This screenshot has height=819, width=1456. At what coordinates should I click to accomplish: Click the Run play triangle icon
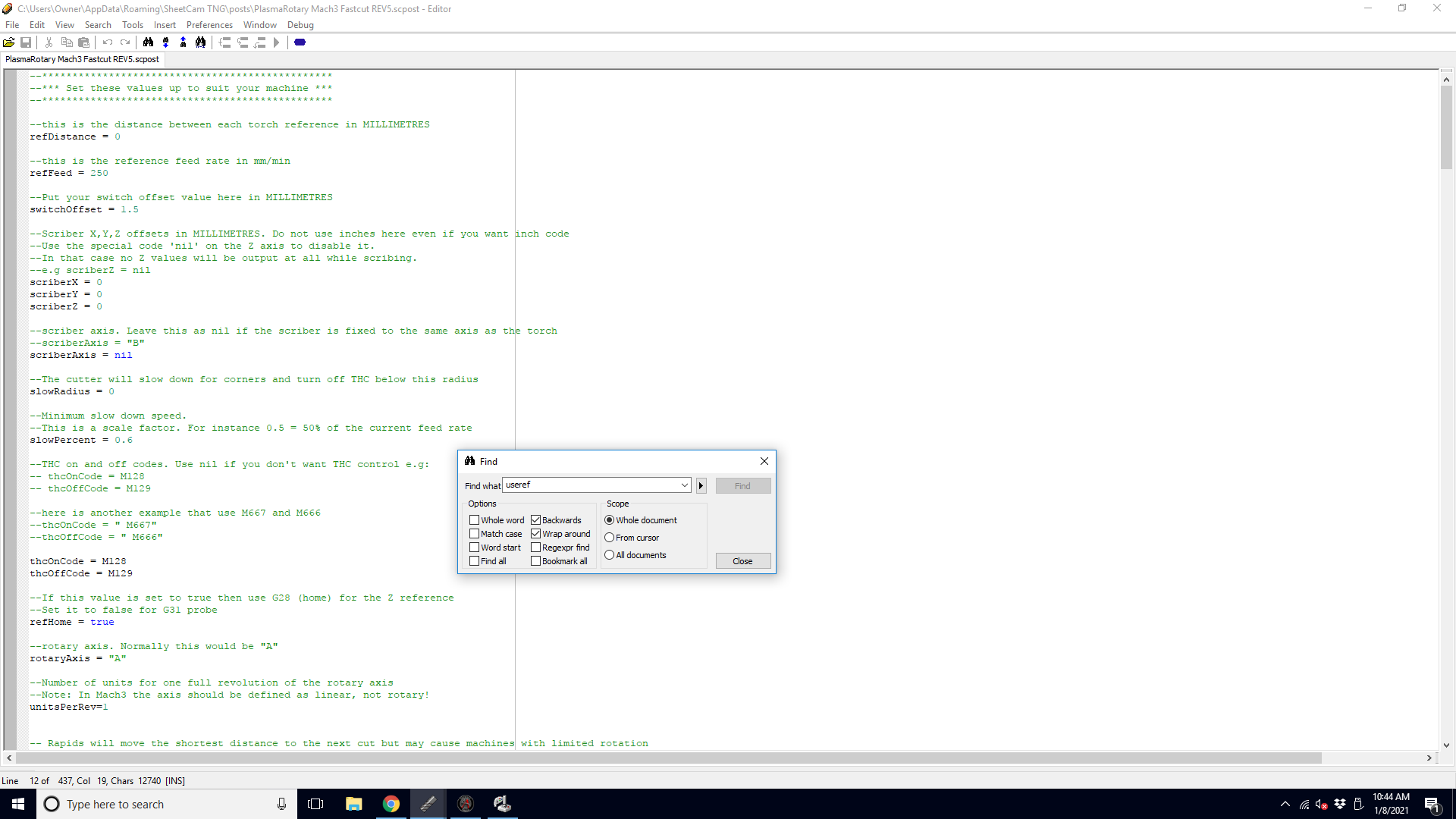coord(277,42)
